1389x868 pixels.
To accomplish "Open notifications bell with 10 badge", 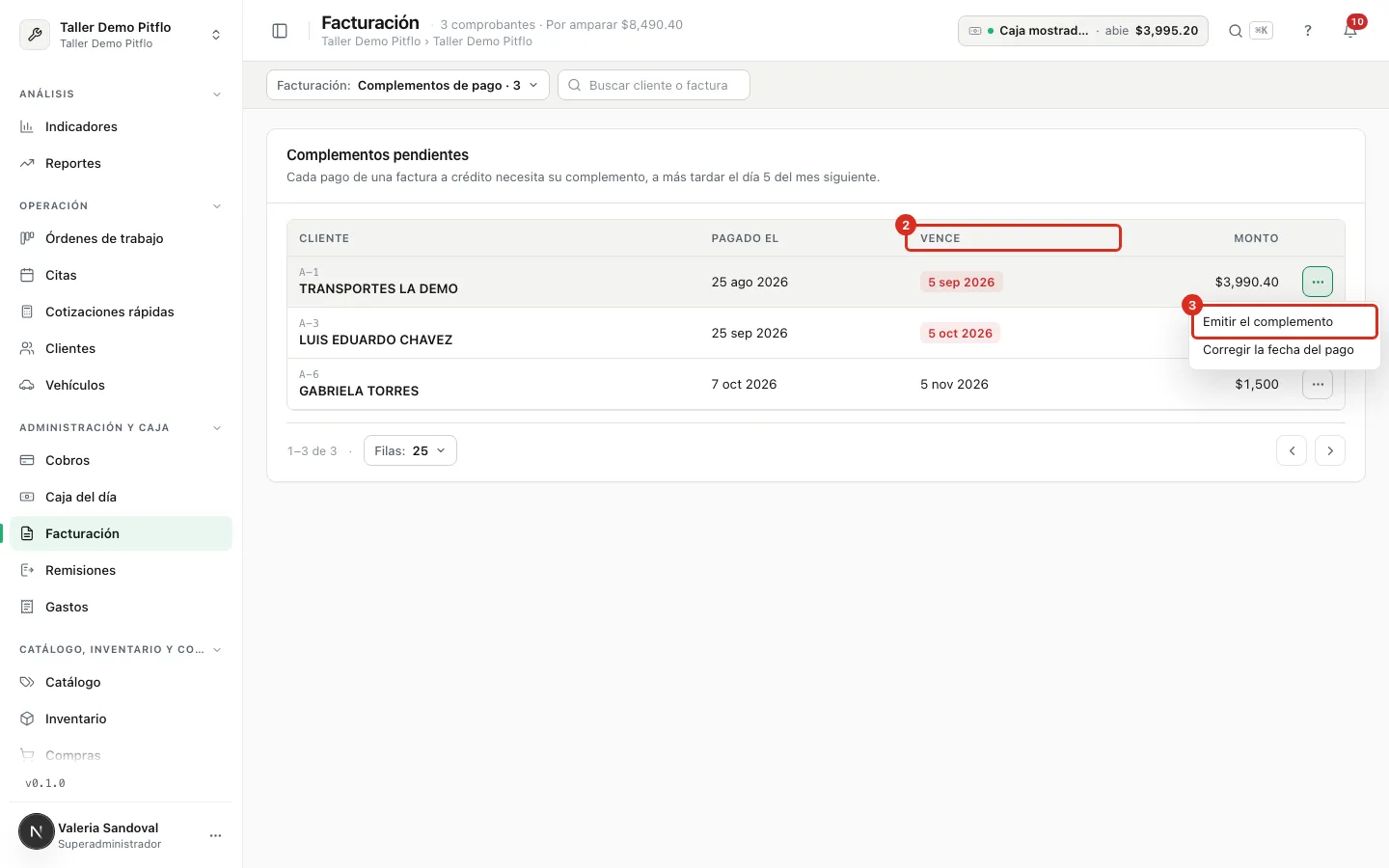I will (x=1350, y=31).
